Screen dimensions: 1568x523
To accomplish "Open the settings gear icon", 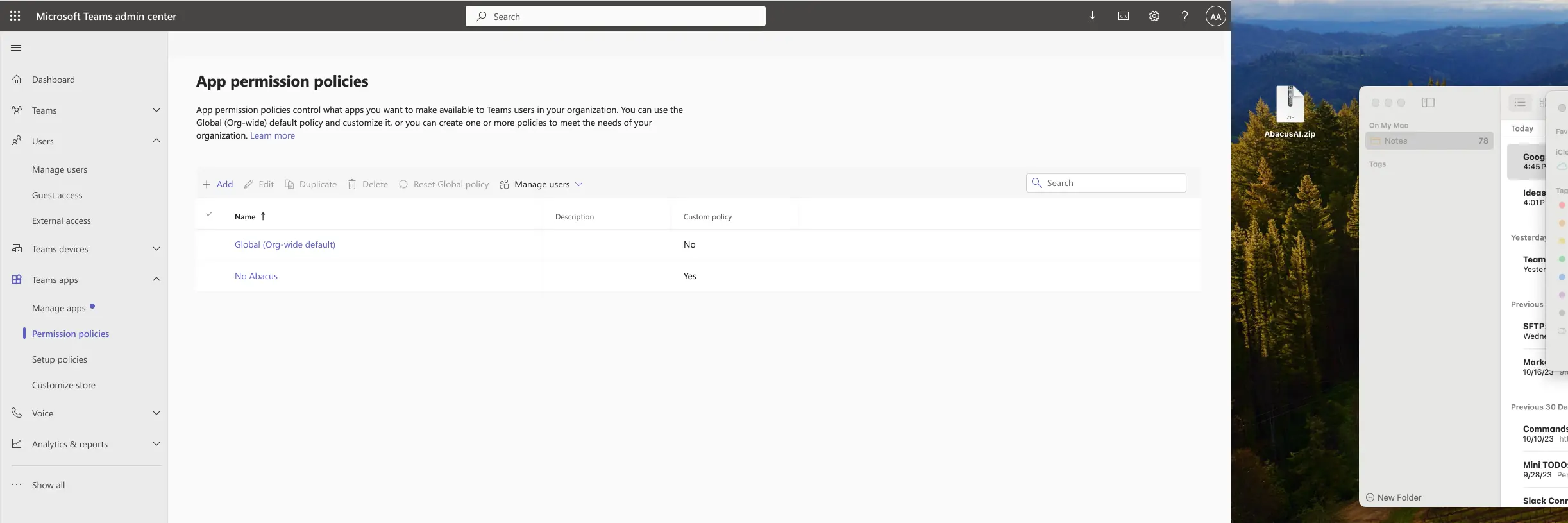I will 1154,16.
